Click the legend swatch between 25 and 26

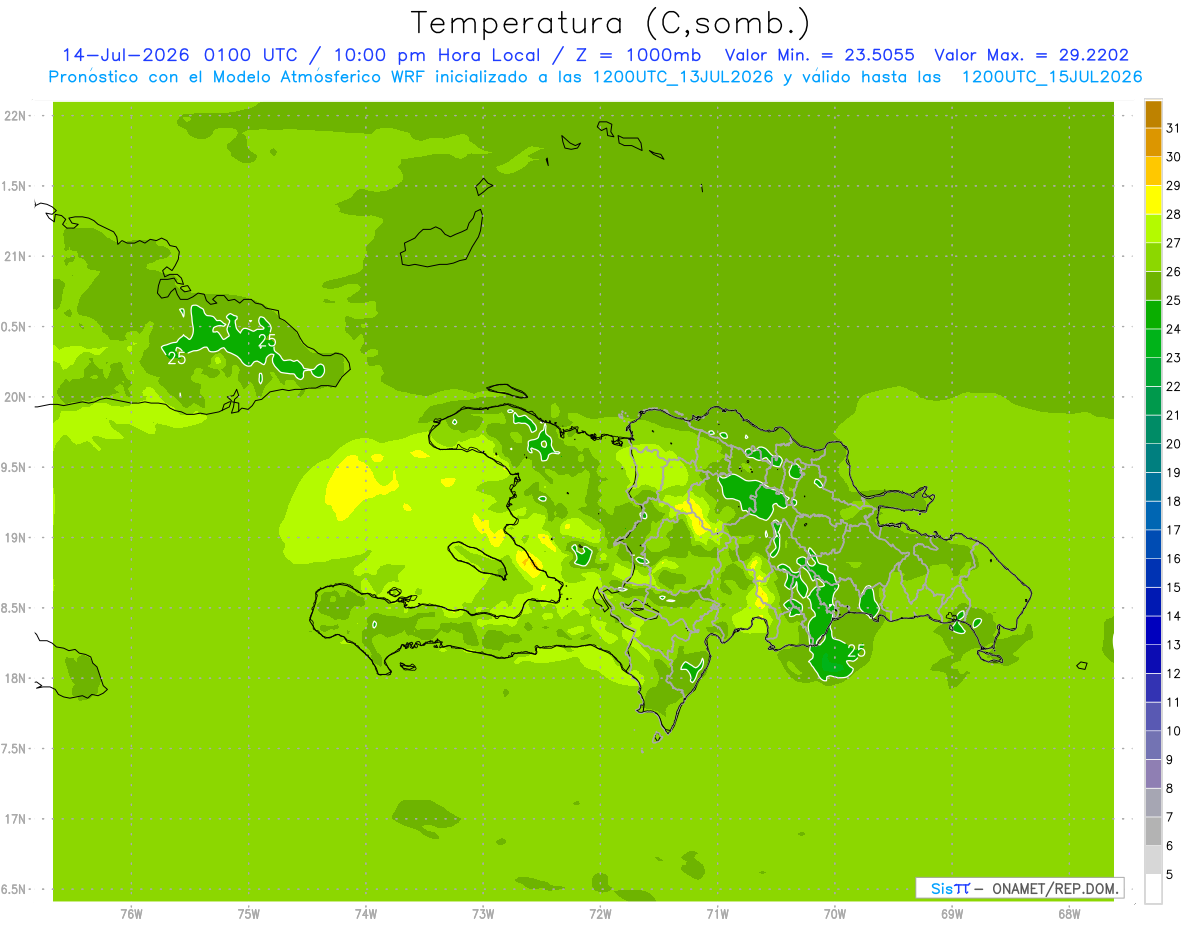1153,286
